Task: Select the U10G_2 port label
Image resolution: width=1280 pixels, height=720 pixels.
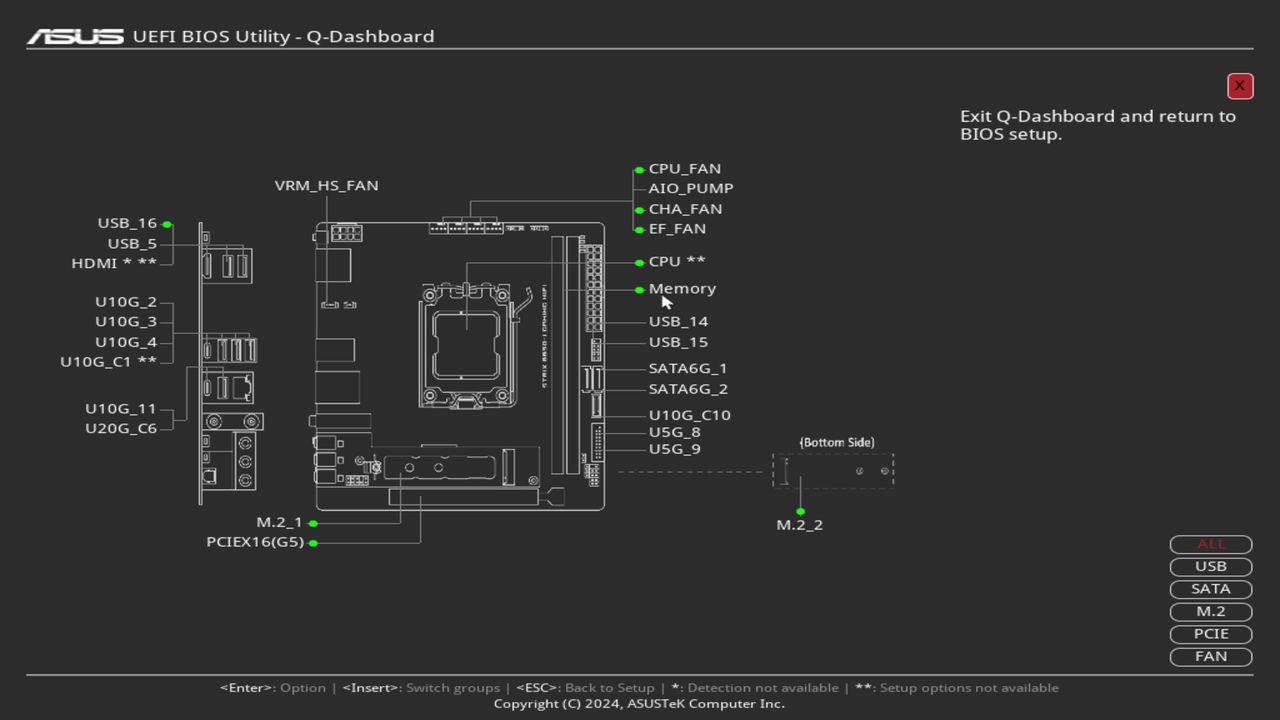Action: click(126, 302)
